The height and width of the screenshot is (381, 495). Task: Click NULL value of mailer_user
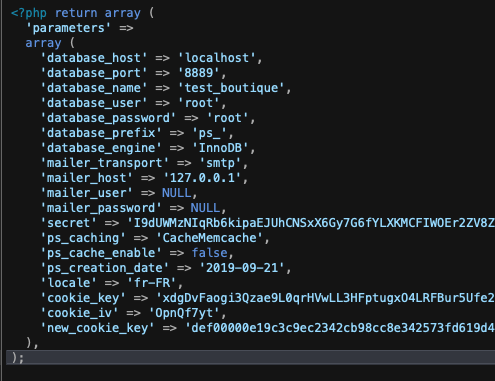pos(177,193)
